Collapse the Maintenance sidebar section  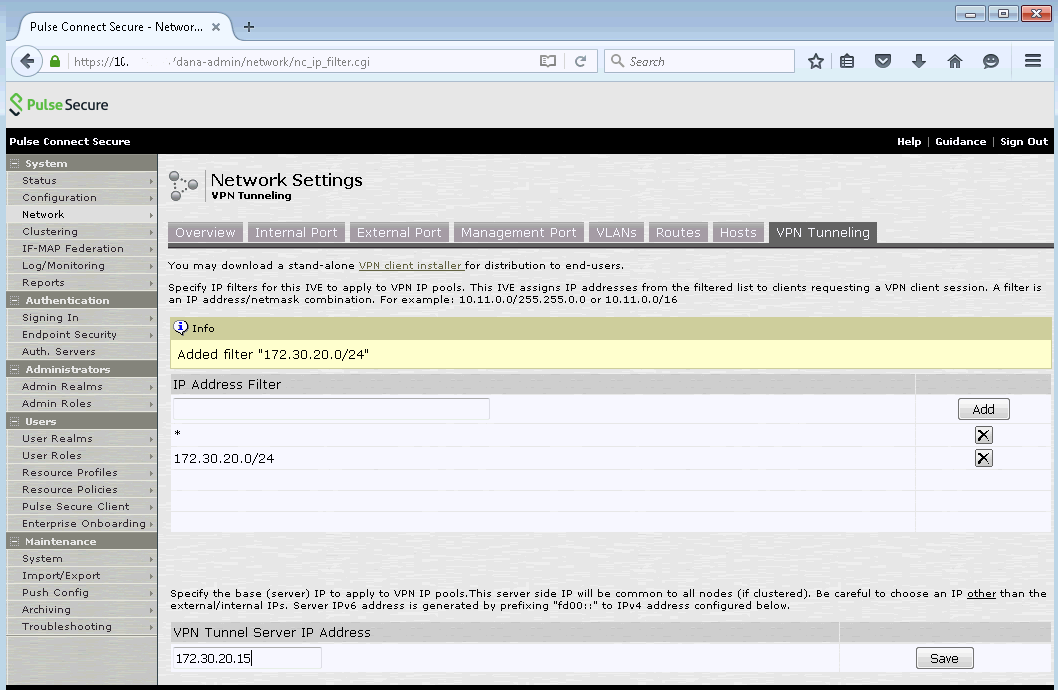pos(15,541)
